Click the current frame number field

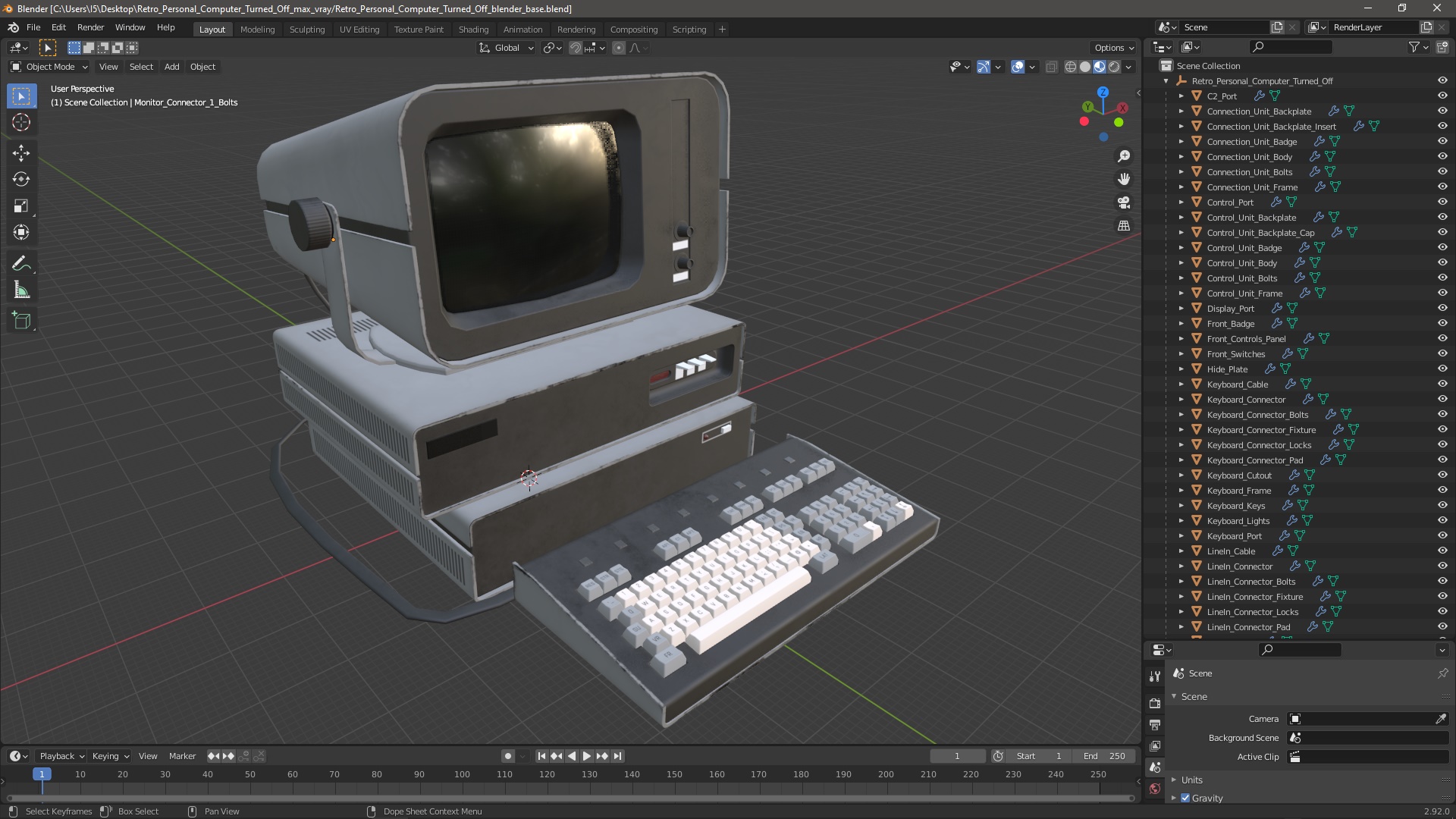[958, 756]
